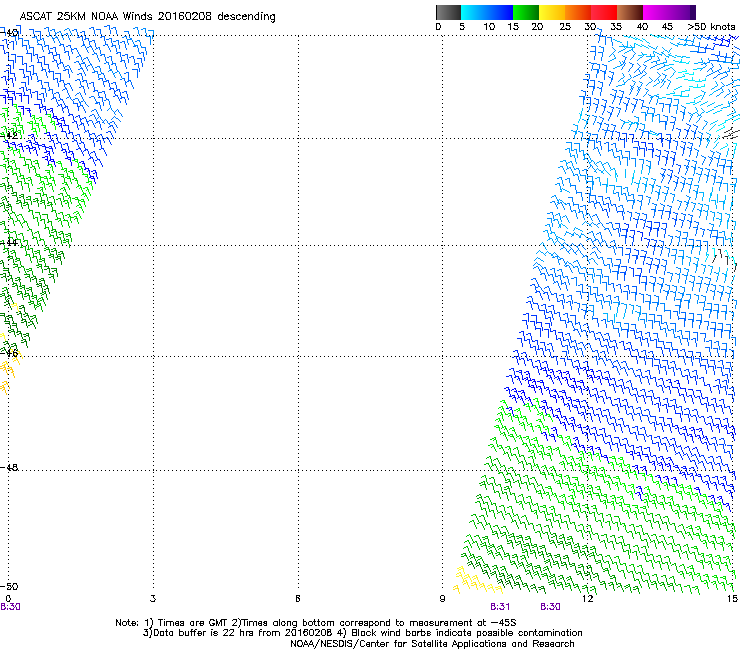Choose the dark purple >50 legend segment
Screen dimensions: 740x650
pyautogui.click(x=692, y=12)
